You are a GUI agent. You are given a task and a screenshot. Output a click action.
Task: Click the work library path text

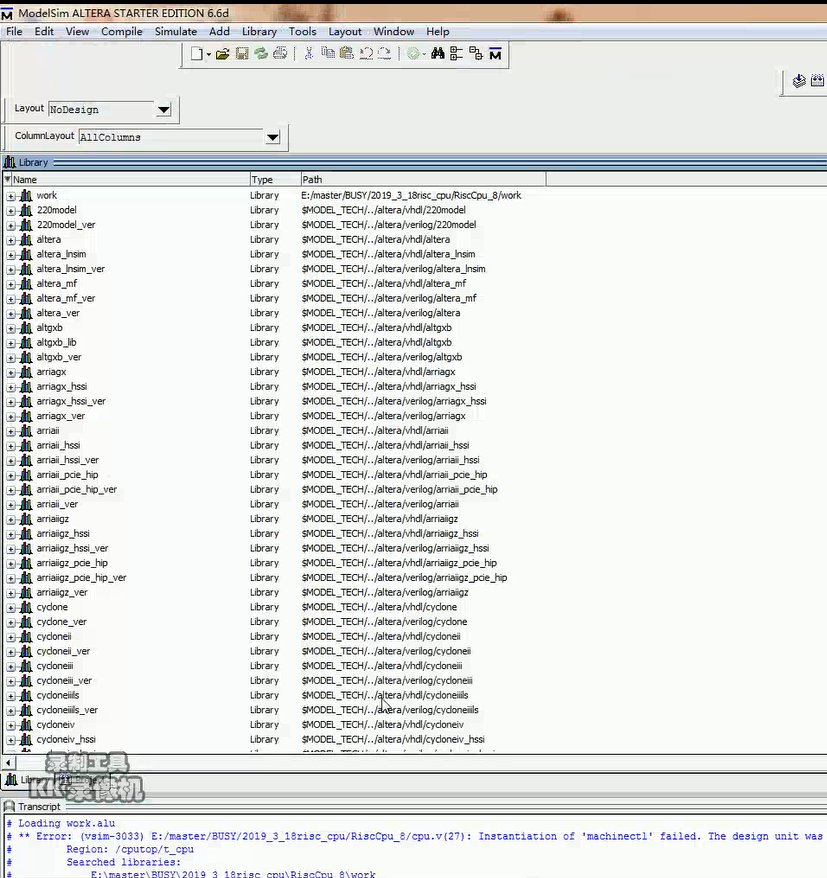click(x=411, y=195)
